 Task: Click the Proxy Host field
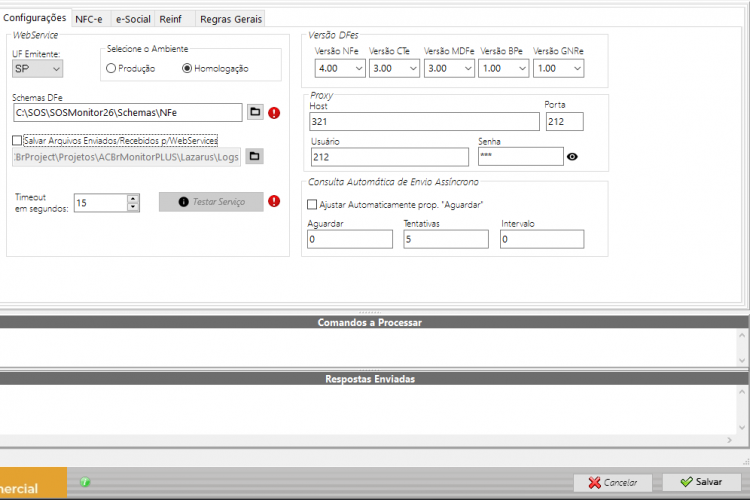click(x=424, y=122)
